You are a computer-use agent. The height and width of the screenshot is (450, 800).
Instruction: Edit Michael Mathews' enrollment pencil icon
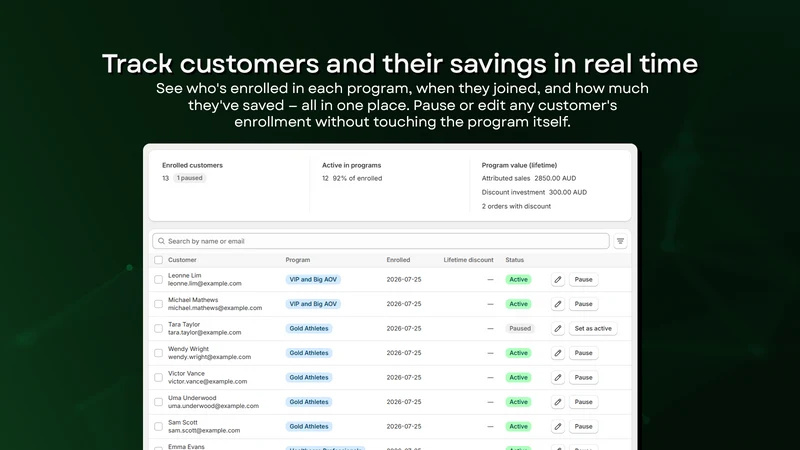(558, 304)
